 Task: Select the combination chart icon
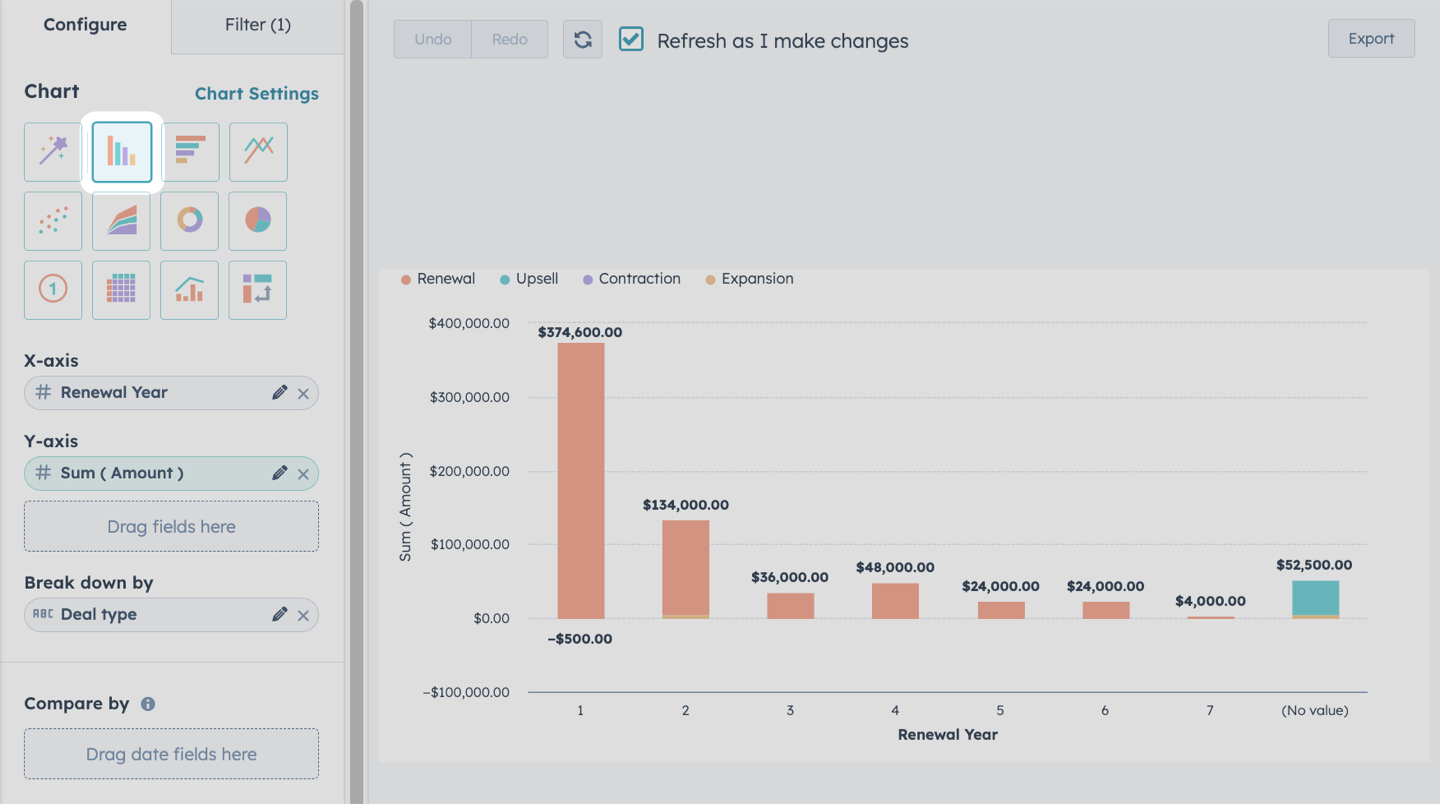coord(190,290)
